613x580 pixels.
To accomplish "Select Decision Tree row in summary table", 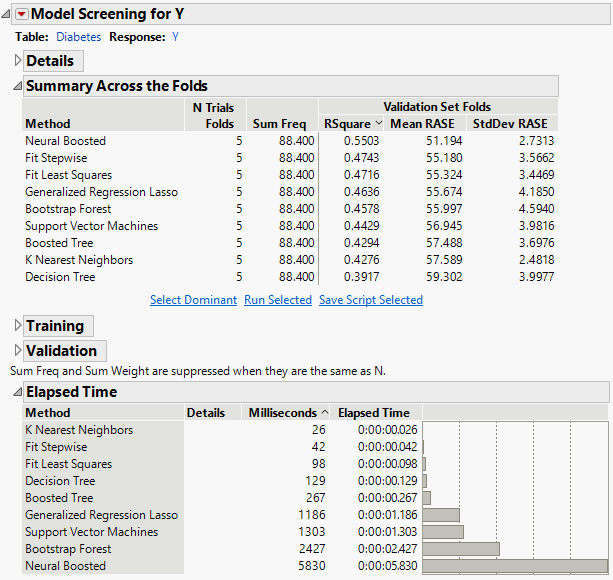I will (x=60, y=277).
